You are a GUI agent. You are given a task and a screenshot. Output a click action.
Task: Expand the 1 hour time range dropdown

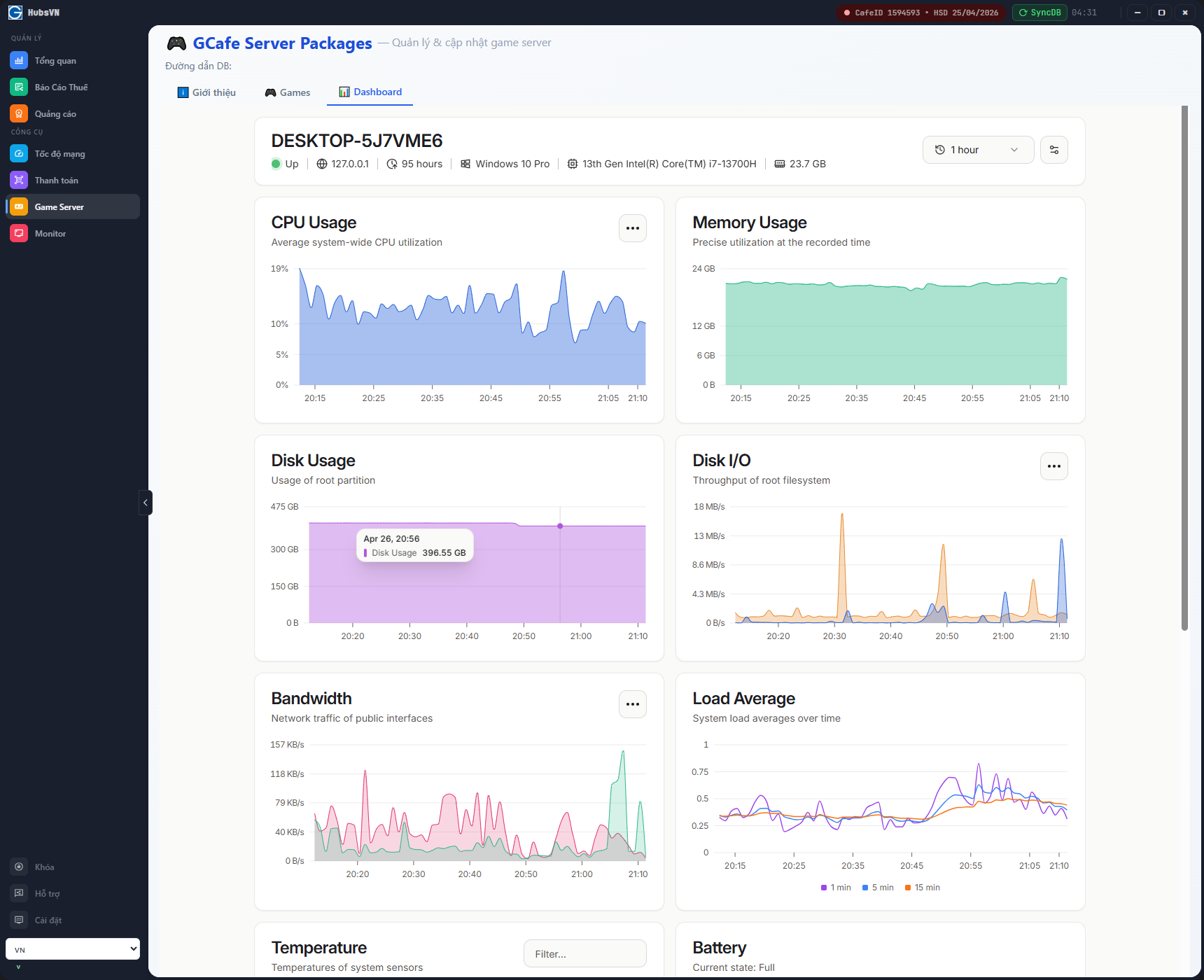click(977, 150)
